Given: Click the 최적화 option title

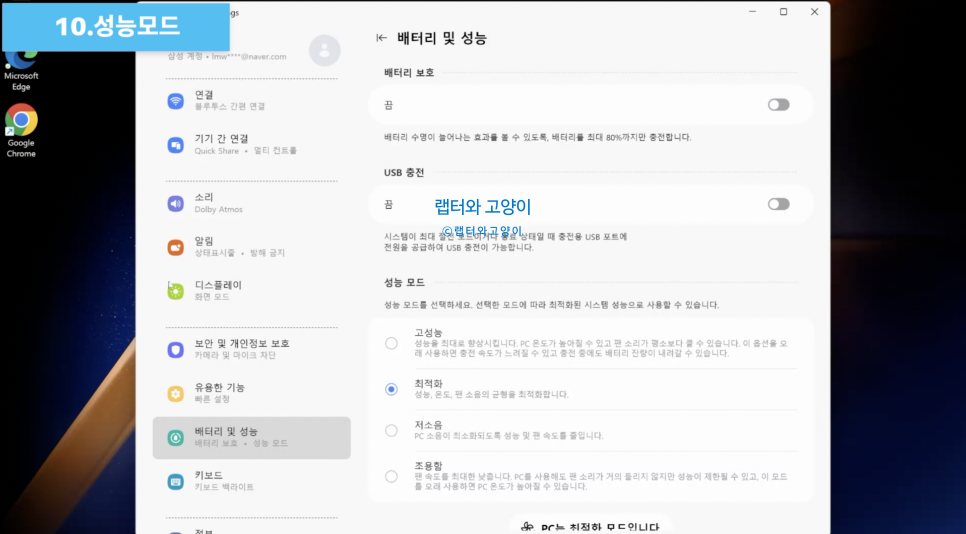Looking at the screenshot, I should 428,383.
